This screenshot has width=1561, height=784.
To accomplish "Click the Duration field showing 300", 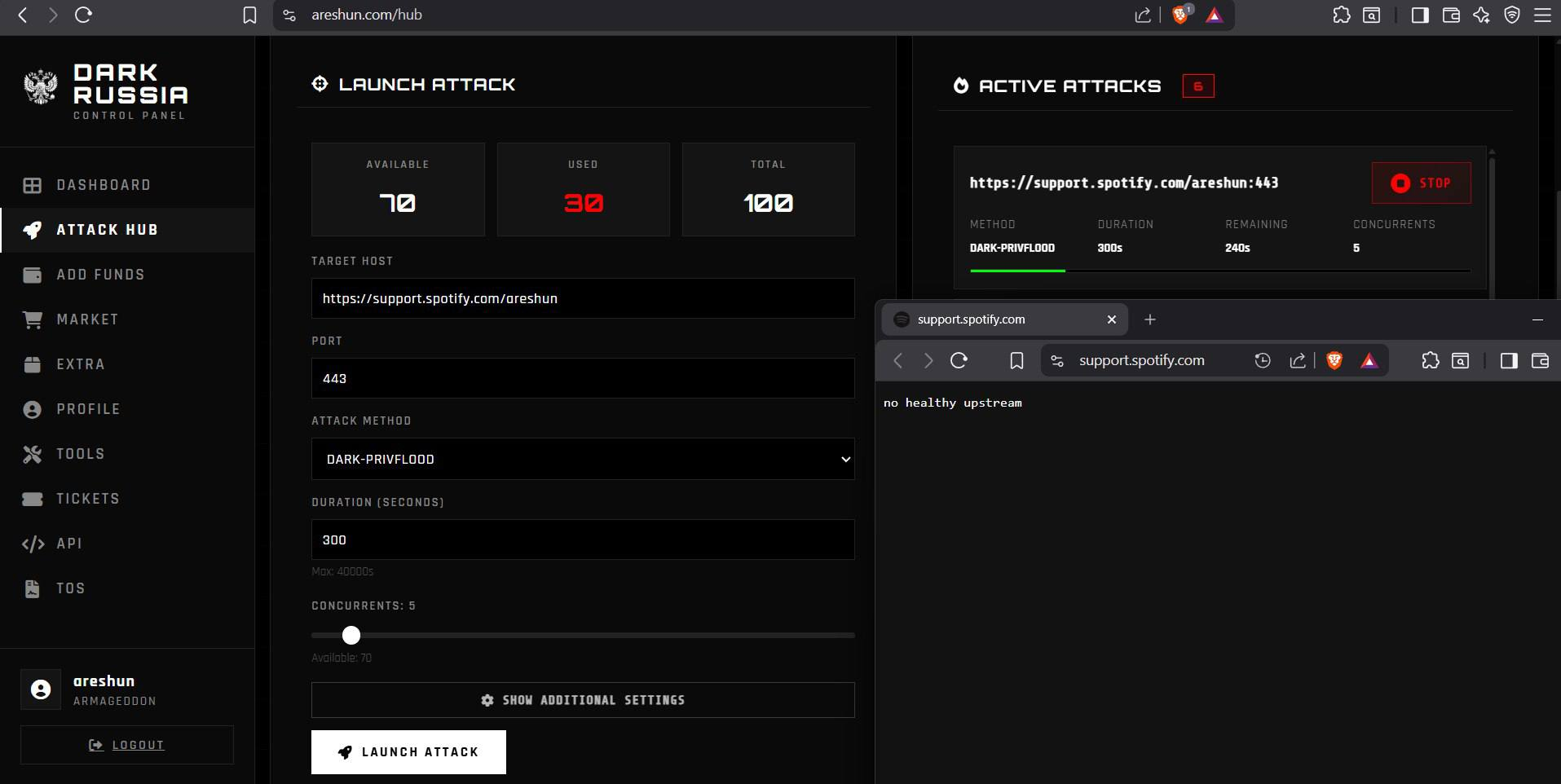I will tap(583, 540).
